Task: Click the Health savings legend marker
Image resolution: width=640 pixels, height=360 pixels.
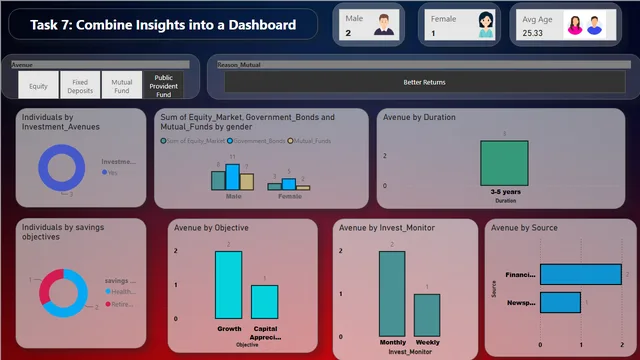Action: pyautogui.click(x=108, y=291)
